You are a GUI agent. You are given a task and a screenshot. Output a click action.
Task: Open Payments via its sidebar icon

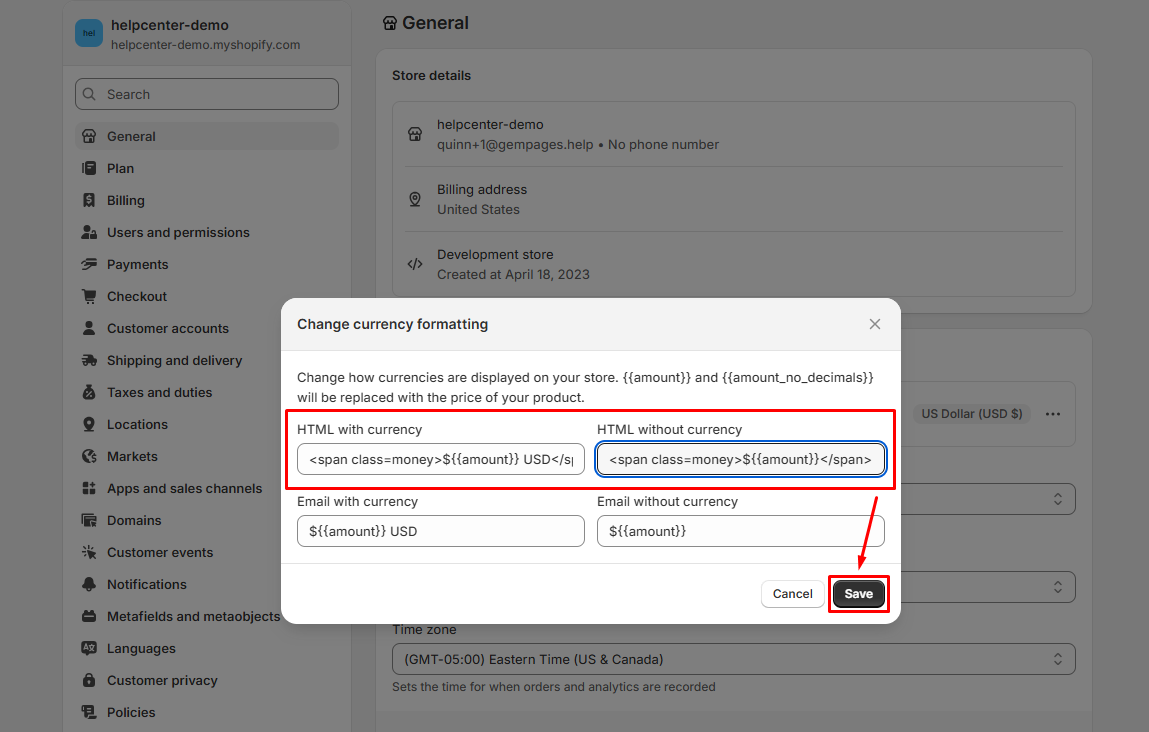88,264
